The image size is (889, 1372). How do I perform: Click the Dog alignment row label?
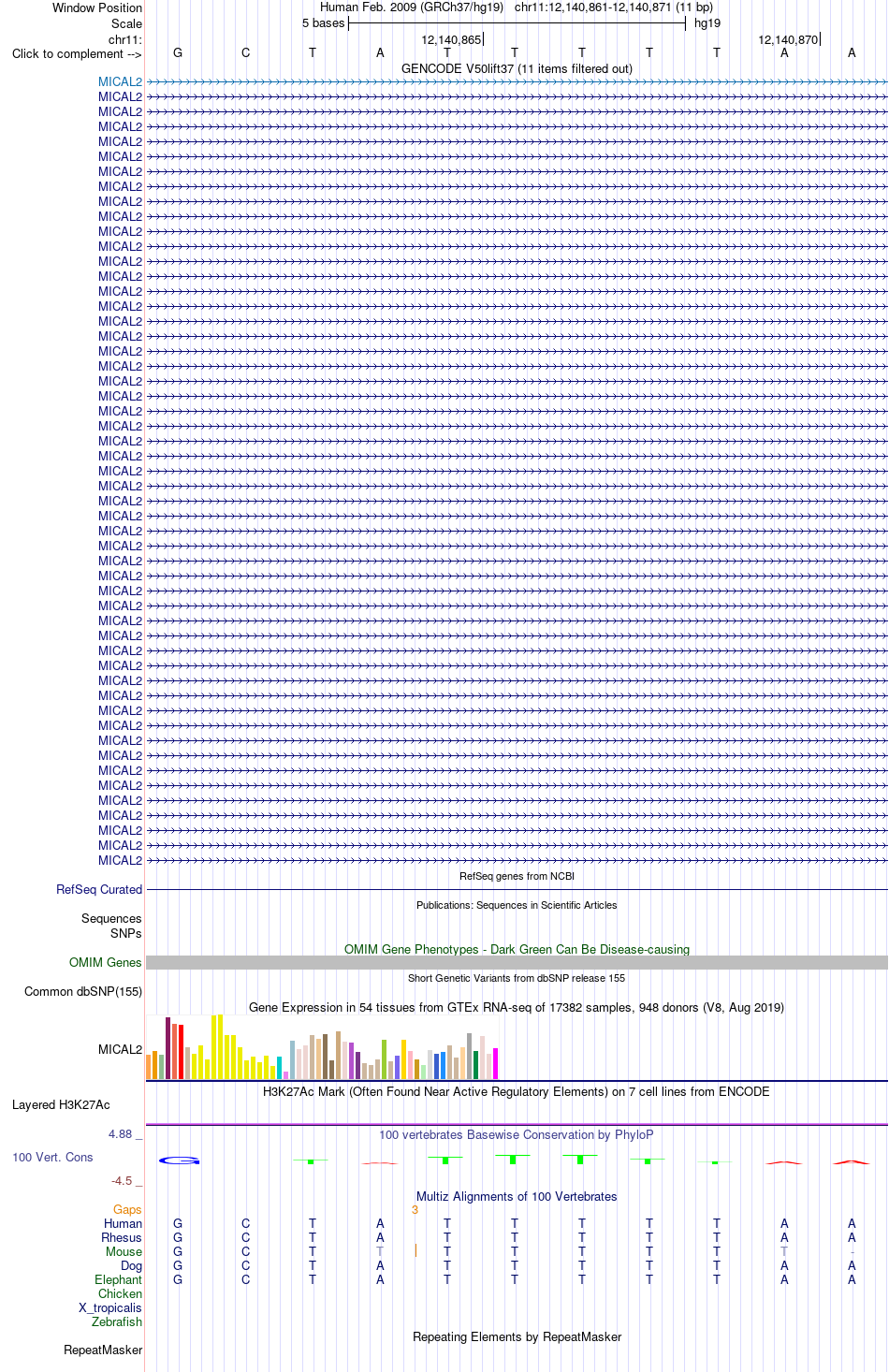point(132,1265)
